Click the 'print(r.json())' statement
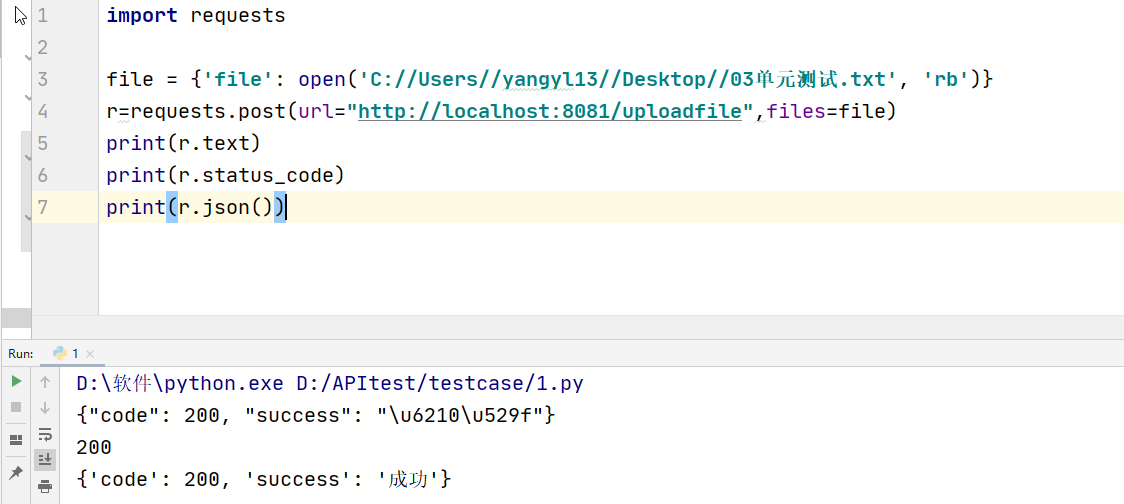This screenshot has height=504, width=1124. pyautogui.click(x=196, y=207)
